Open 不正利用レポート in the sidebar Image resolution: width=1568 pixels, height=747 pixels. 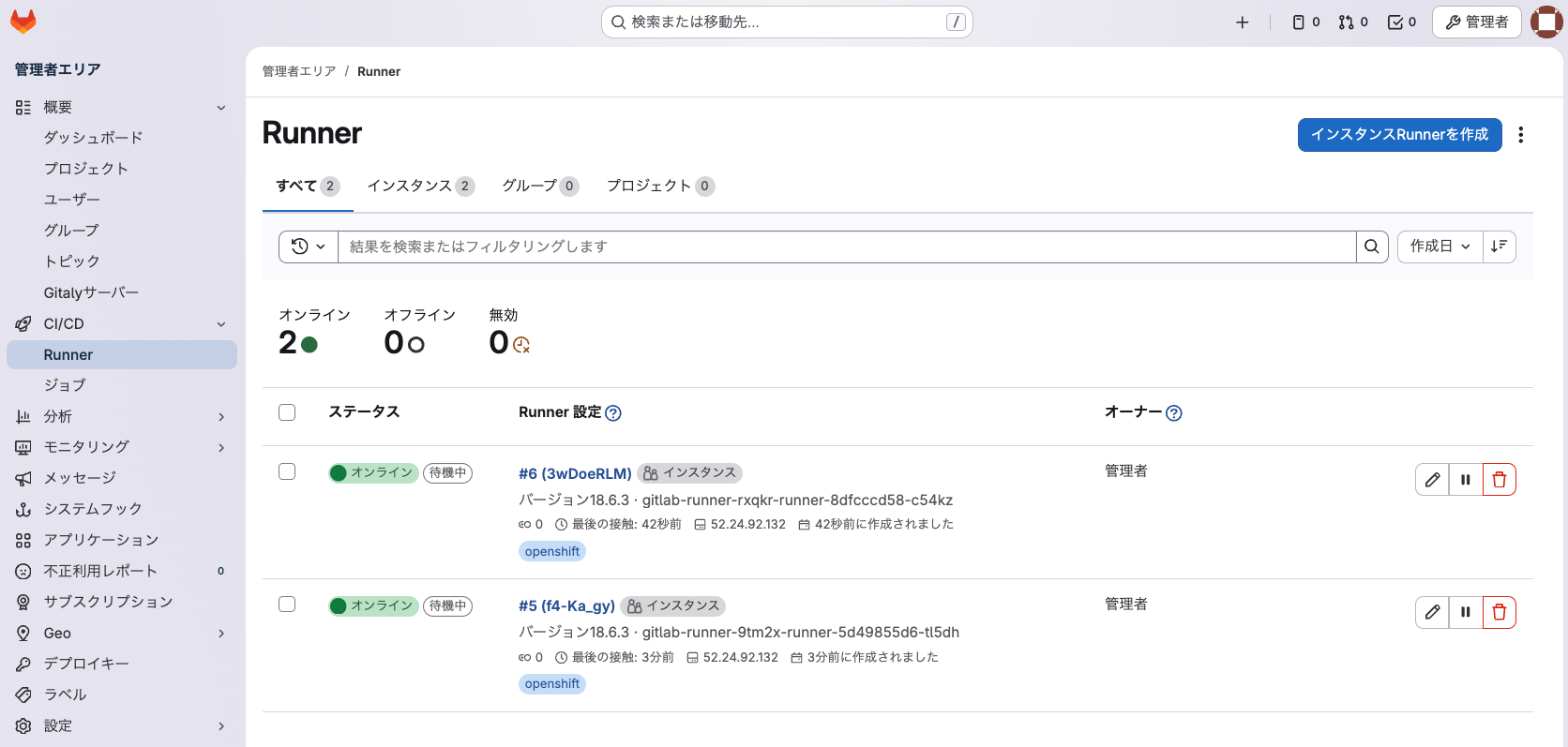[x=122, y=571]
